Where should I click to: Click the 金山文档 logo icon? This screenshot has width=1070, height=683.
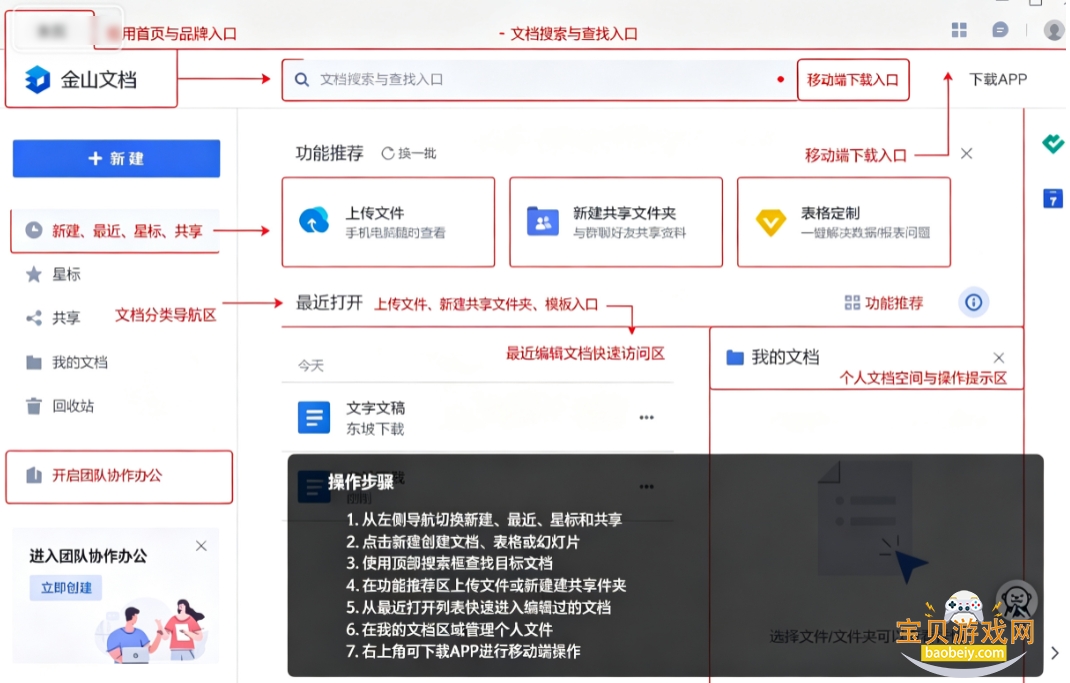click(x=38, y=80)
